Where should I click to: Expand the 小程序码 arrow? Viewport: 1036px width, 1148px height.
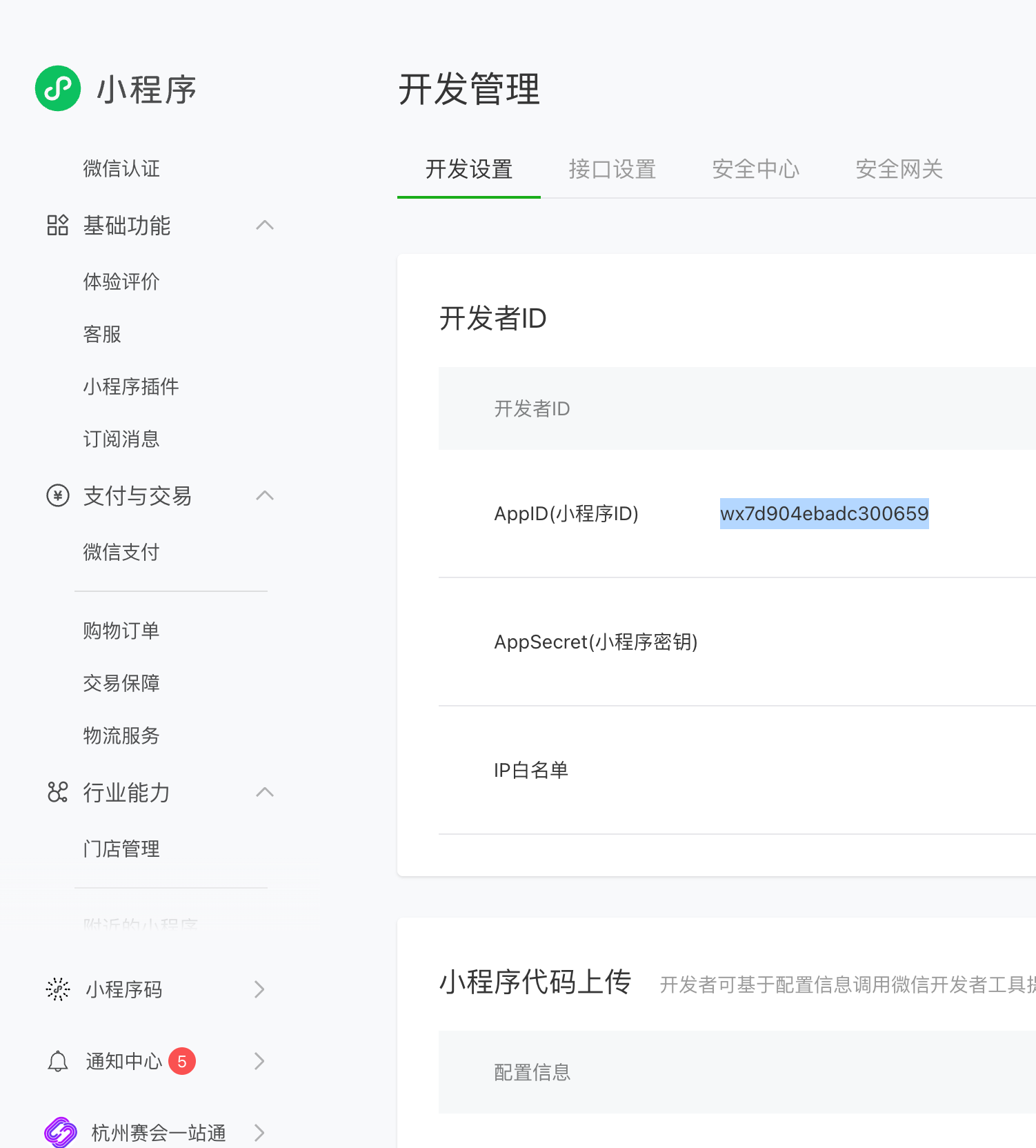[259, 989]
